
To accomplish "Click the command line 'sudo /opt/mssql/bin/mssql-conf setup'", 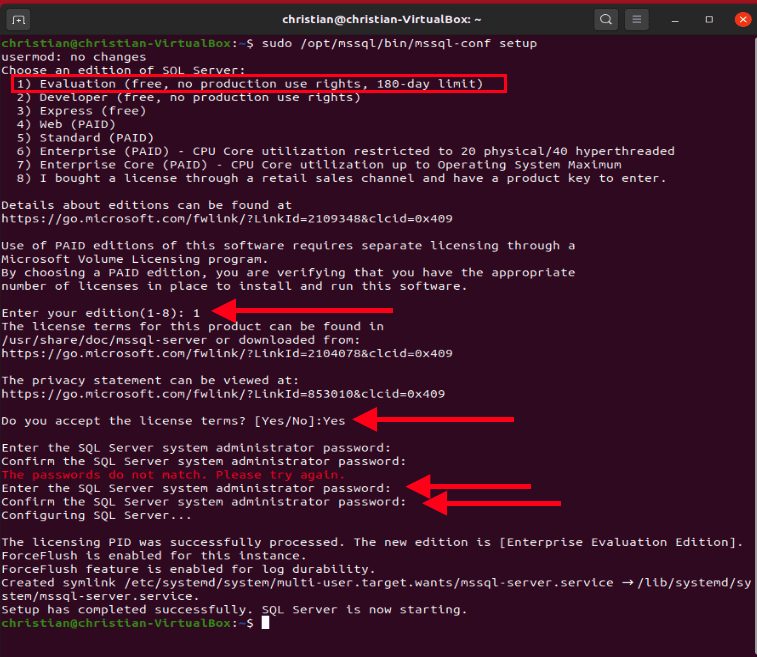I will (x=399, y=43).
